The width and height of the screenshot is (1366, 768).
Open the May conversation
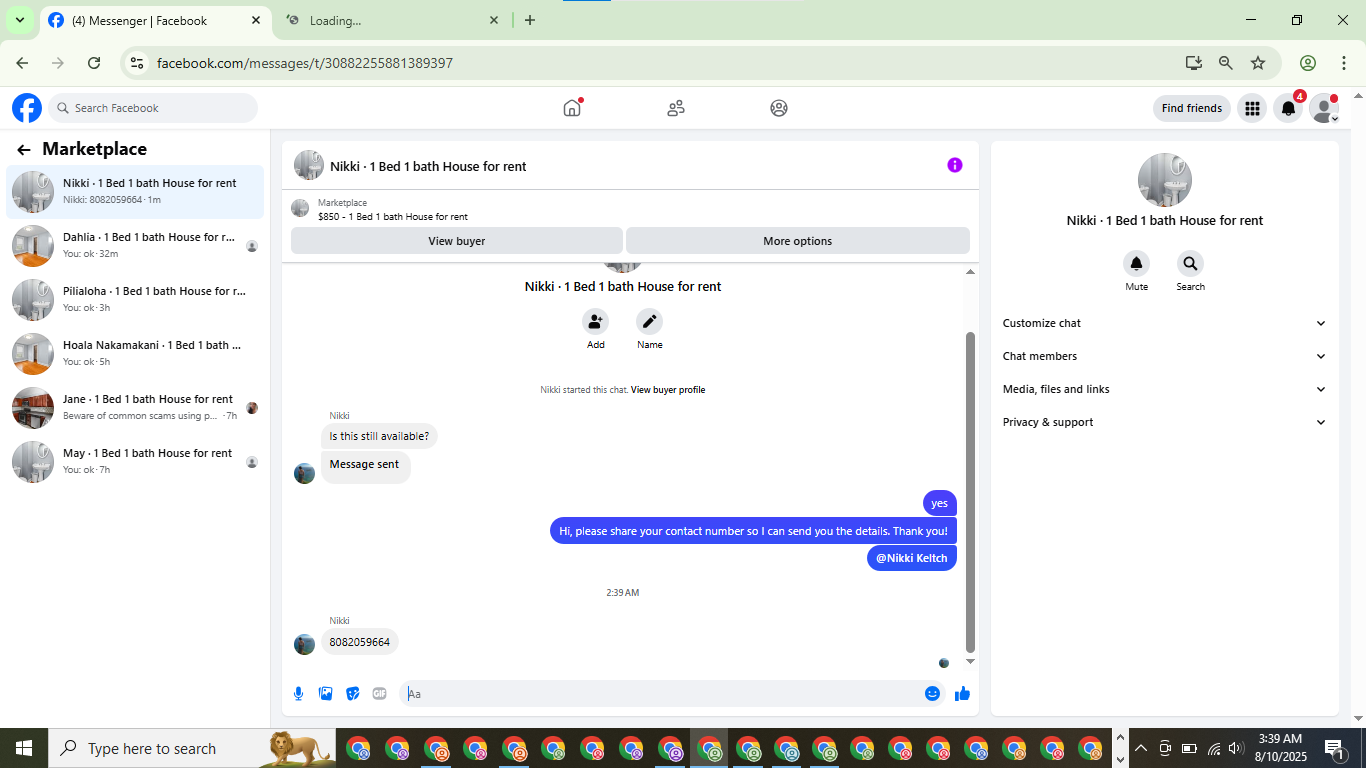[x=135, y=462]
